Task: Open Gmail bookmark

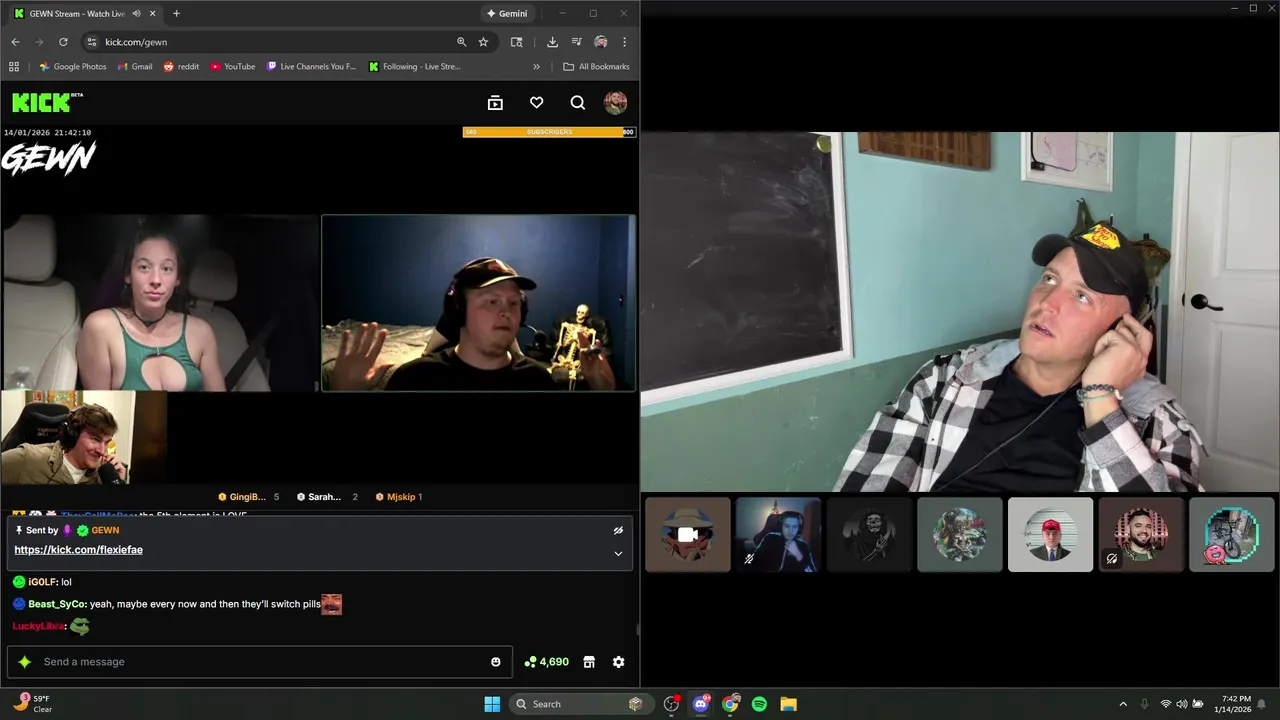Action: tap(135, 67)
